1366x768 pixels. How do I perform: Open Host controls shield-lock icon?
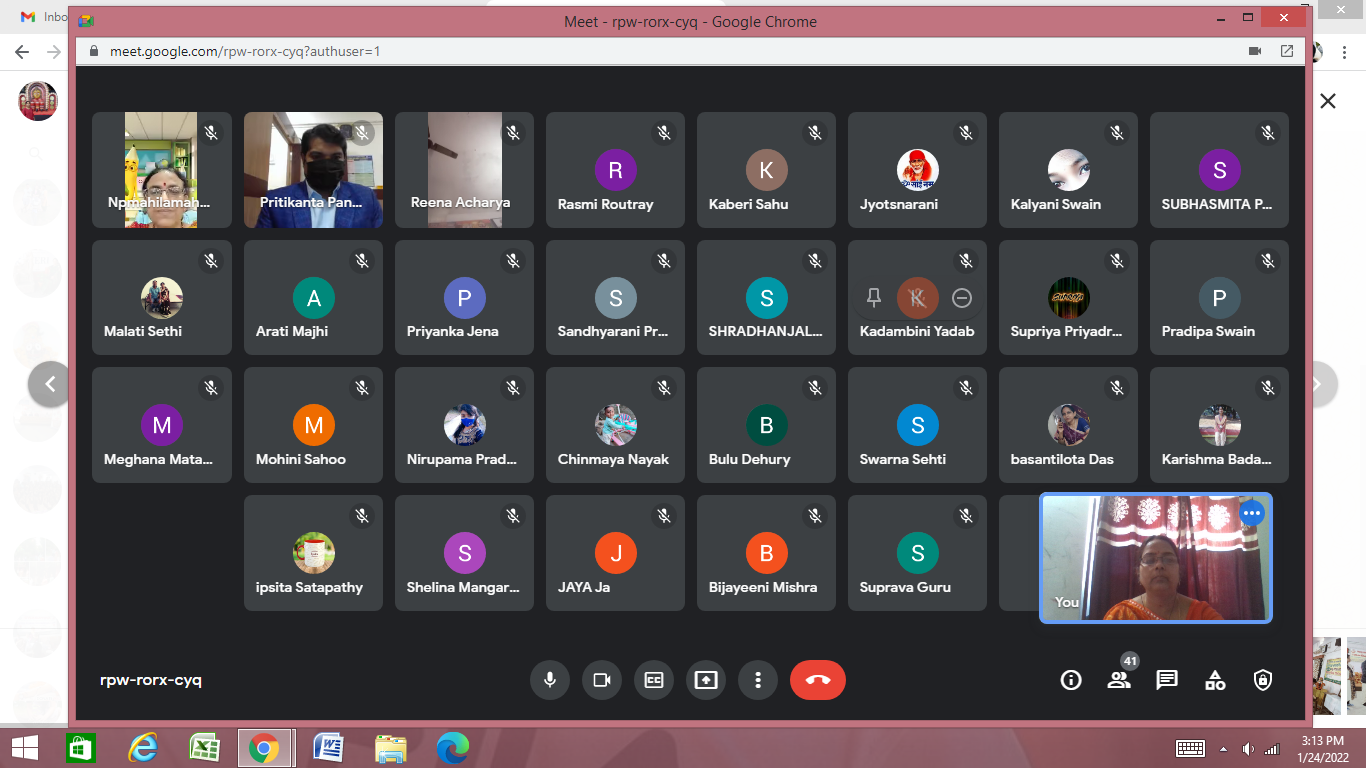coord(1263,680)
